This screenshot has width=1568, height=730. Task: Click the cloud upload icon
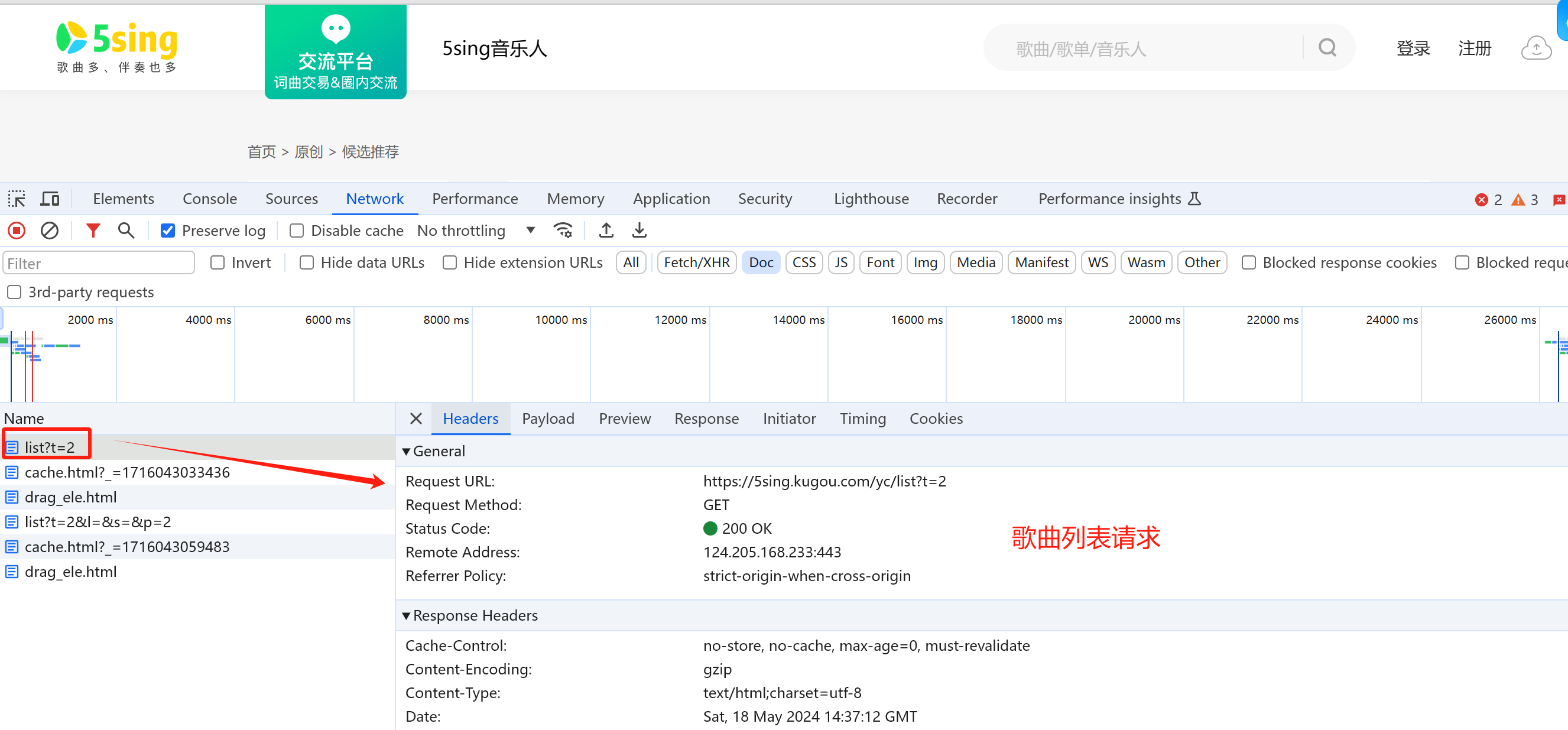point(1535,48)
